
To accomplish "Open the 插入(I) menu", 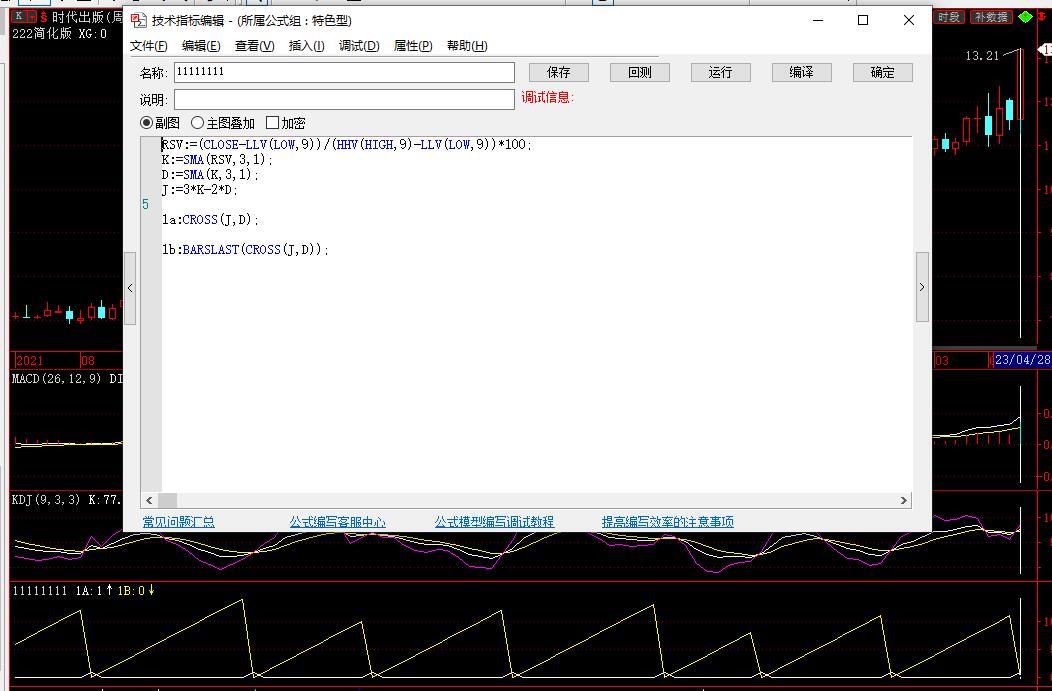I will click(306, 46).
